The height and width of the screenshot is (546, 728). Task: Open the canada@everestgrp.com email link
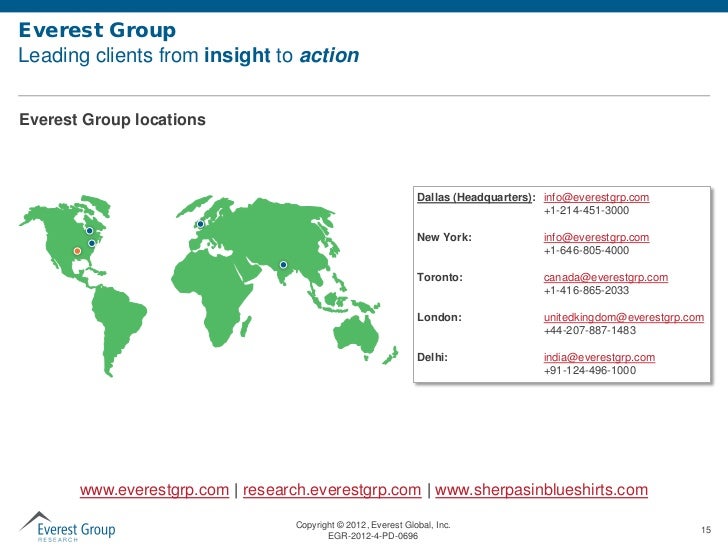pos(606,277)
